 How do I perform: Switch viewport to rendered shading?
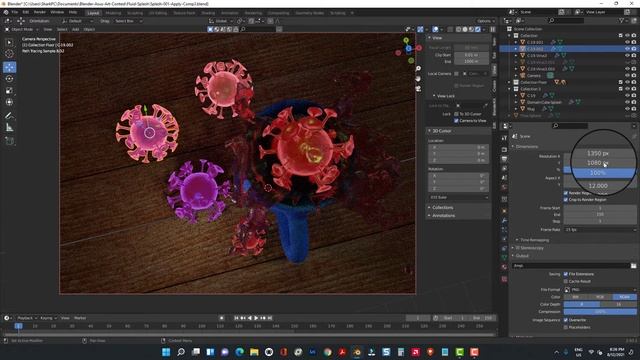click(x=478, y=29)
